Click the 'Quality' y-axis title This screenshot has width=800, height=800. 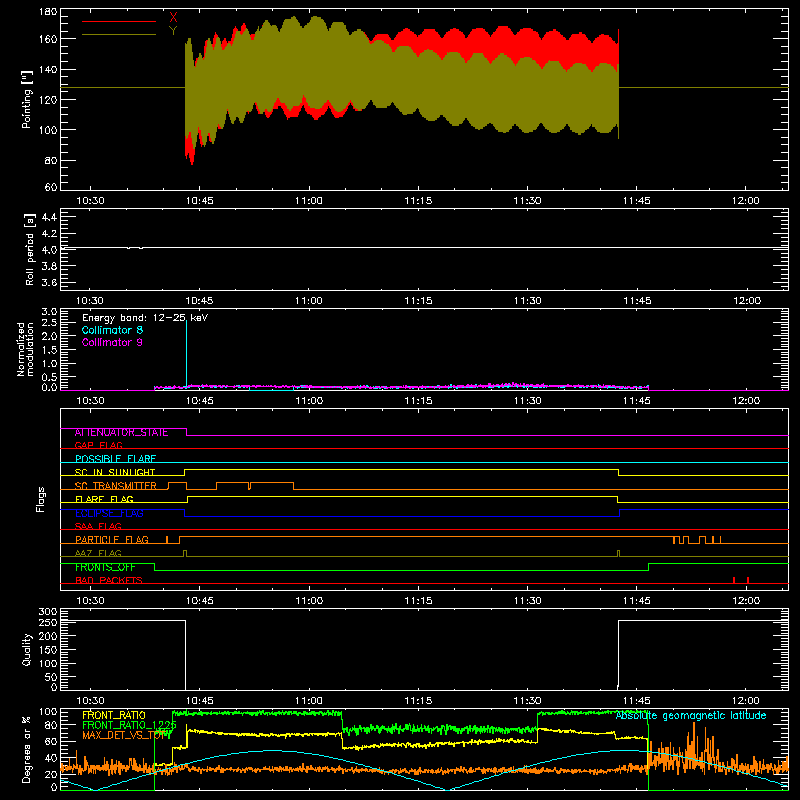coord(27,649)
